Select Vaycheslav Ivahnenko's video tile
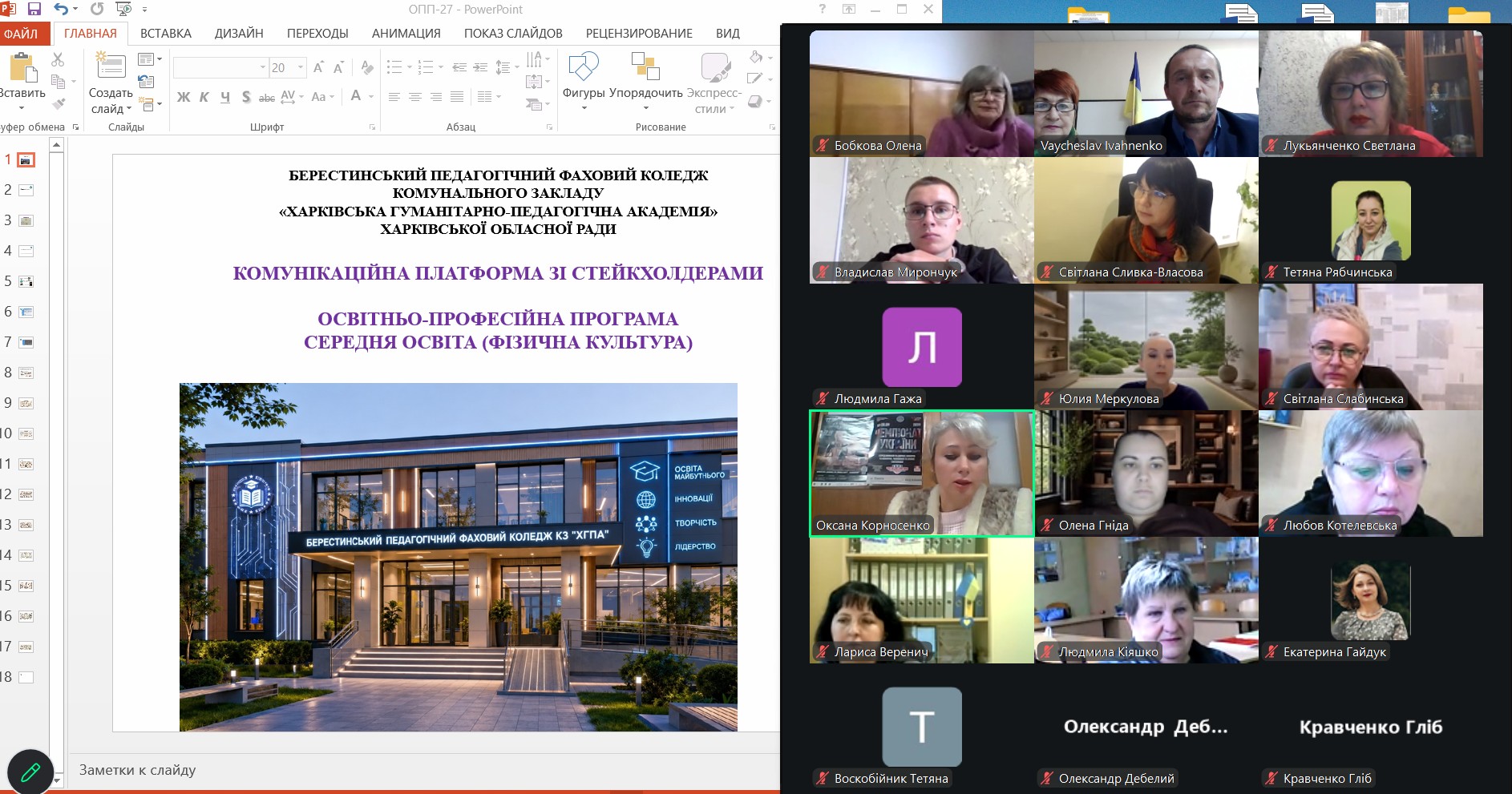The height and width of the screenshot is (794, 1512). 1146,94
